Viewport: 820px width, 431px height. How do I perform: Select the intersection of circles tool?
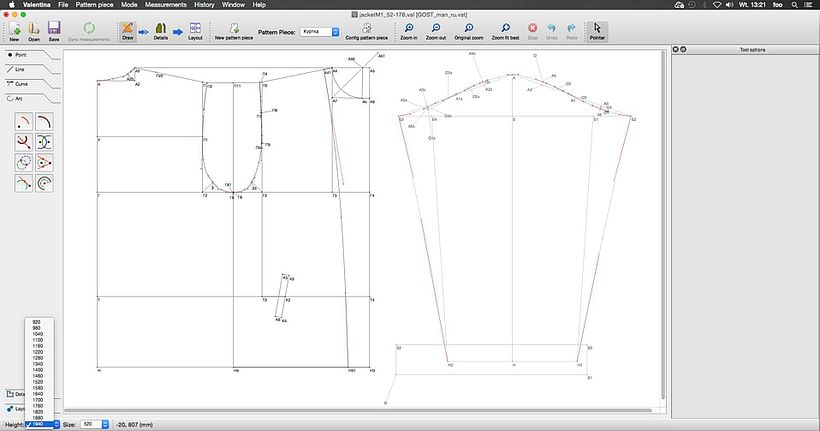coord(24,163)
